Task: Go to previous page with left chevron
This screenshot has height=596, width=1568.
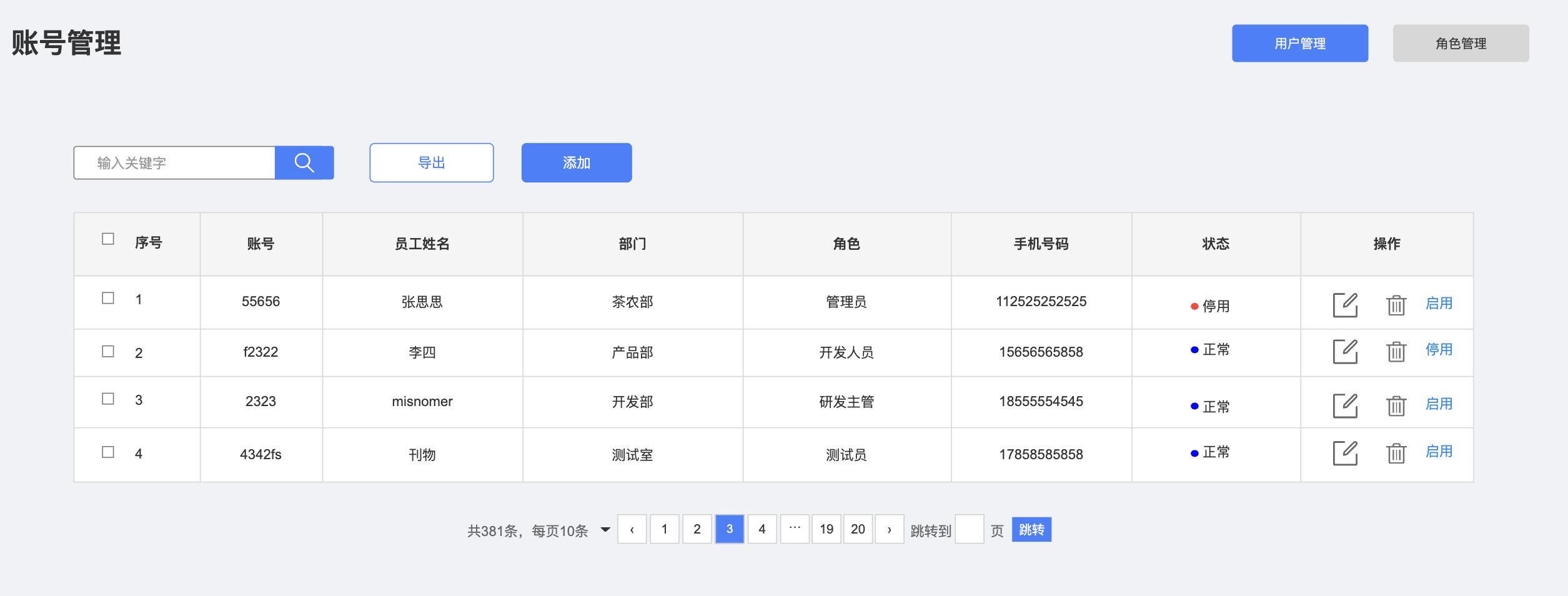Action: (x=632, y=530)
